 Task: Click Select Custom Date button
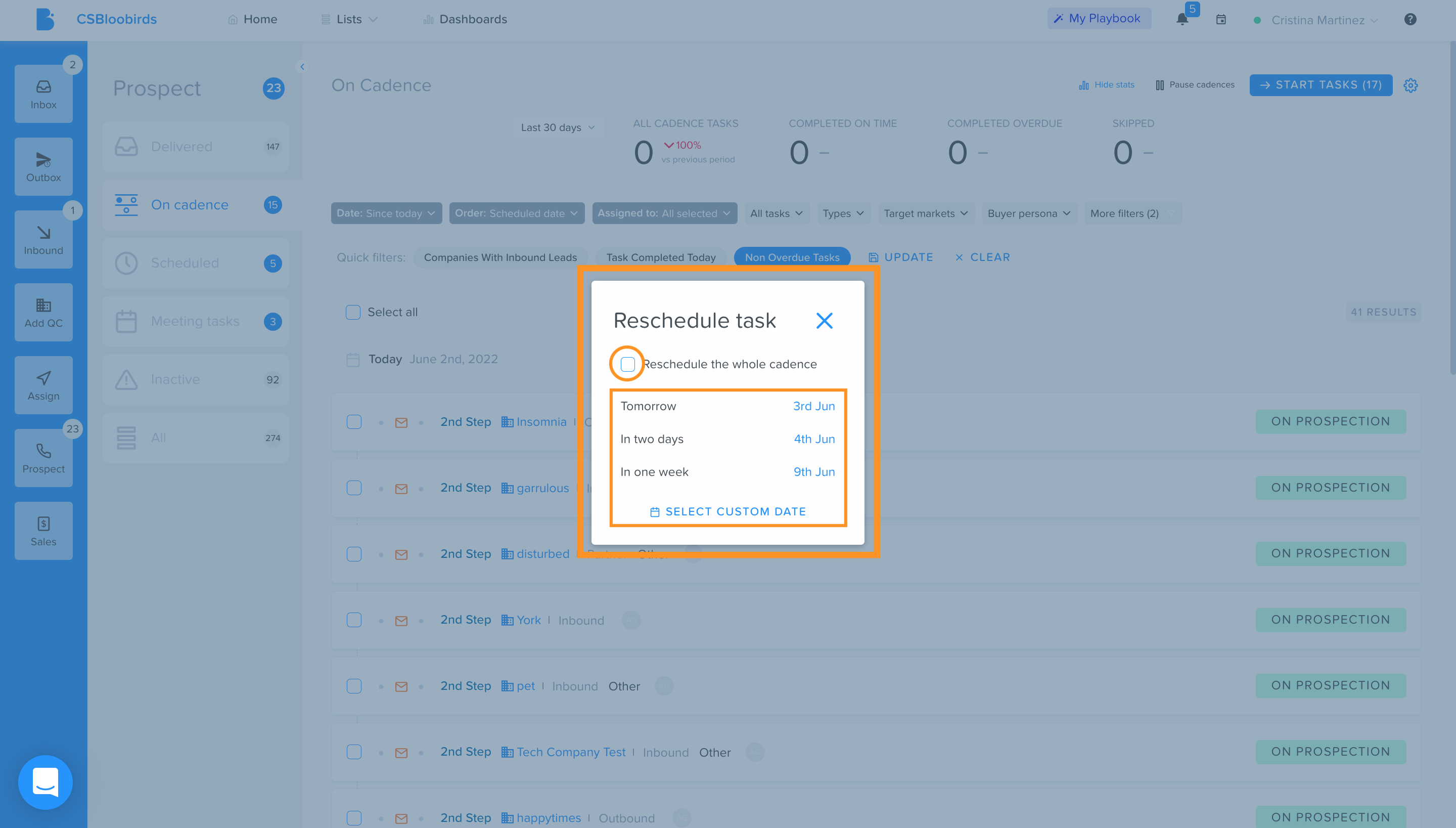pyautogui.click(x=728, y=511)
